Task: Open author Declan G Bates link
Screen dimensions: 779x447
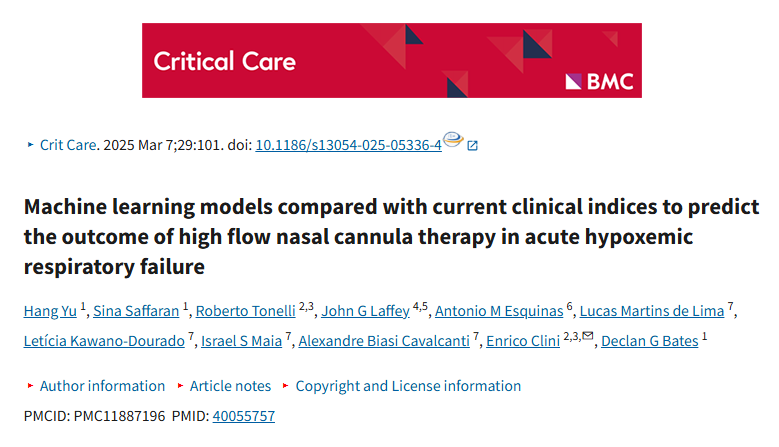Action: (650, 341)
